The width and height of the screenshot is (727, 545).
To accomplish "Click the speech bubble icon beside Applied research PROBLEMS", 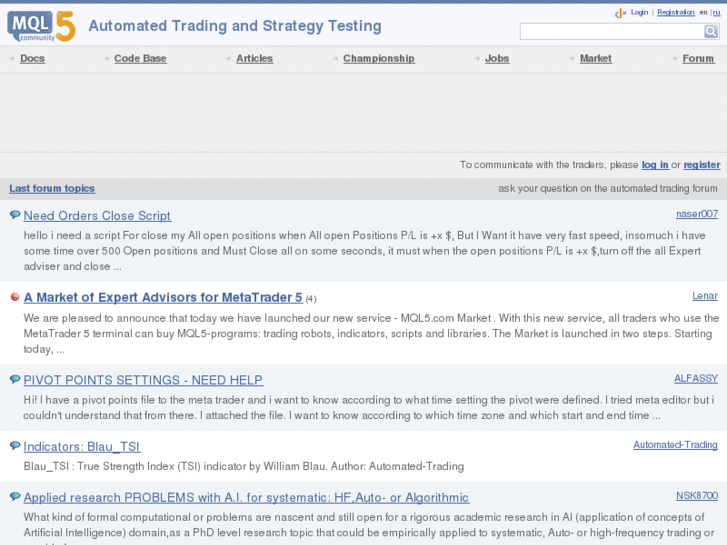I will (x=15, y=497).
